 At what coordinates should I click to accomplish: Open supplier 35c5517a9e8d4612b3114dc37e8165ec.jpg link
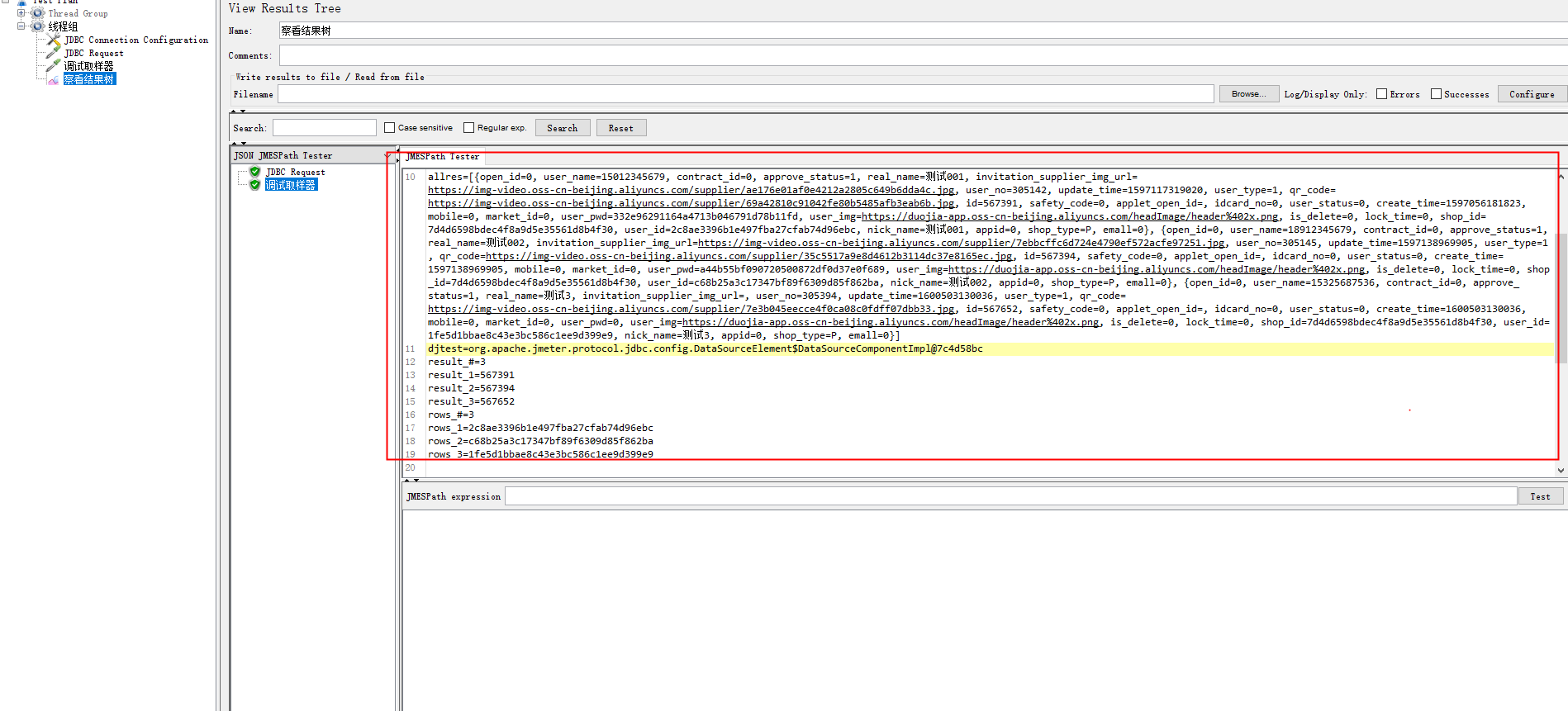(749, 256)
